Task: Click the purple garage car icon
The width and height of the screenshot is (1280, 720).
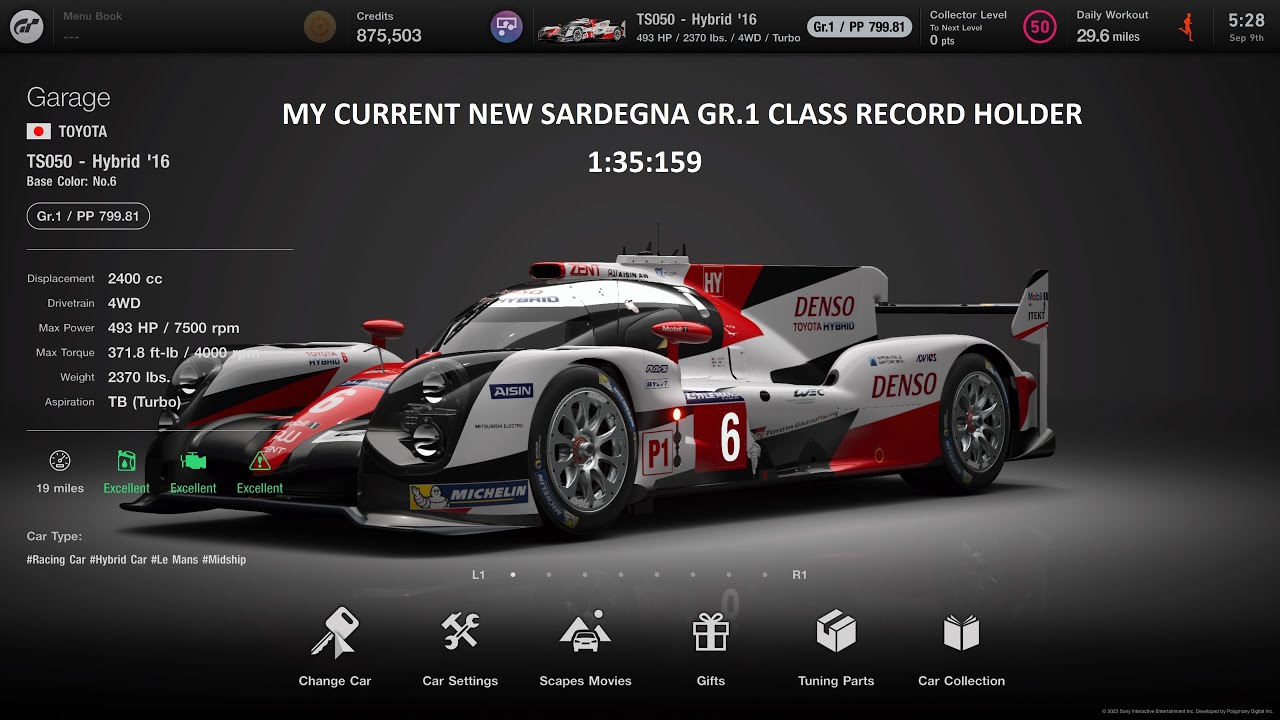Action: pyautogui.click(x=507, y=26)
